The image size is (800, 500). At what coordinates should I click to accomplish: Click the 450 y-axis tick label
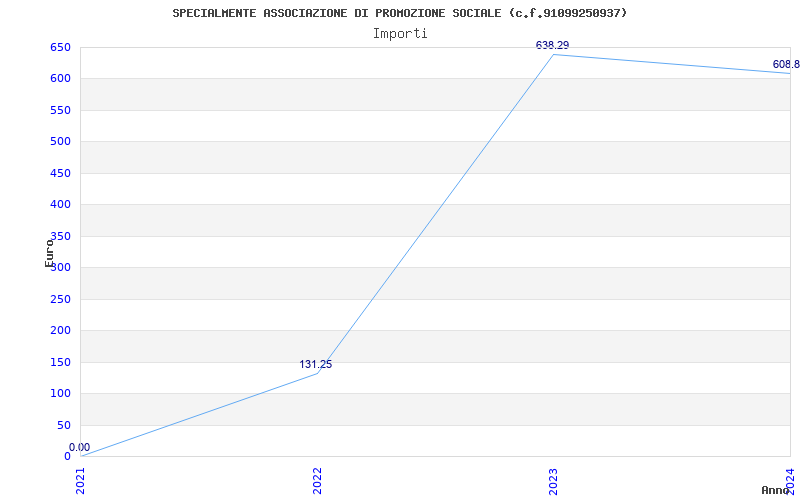60,173
